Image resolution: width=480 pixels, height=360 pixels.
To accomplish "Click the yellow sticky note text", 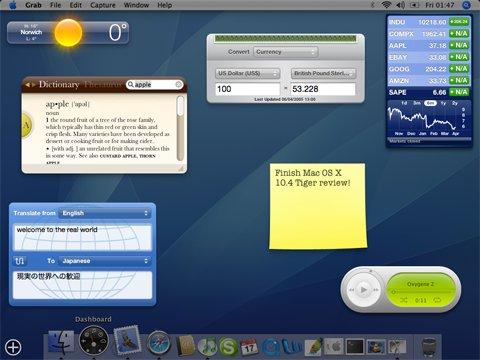I will (313, 178).
